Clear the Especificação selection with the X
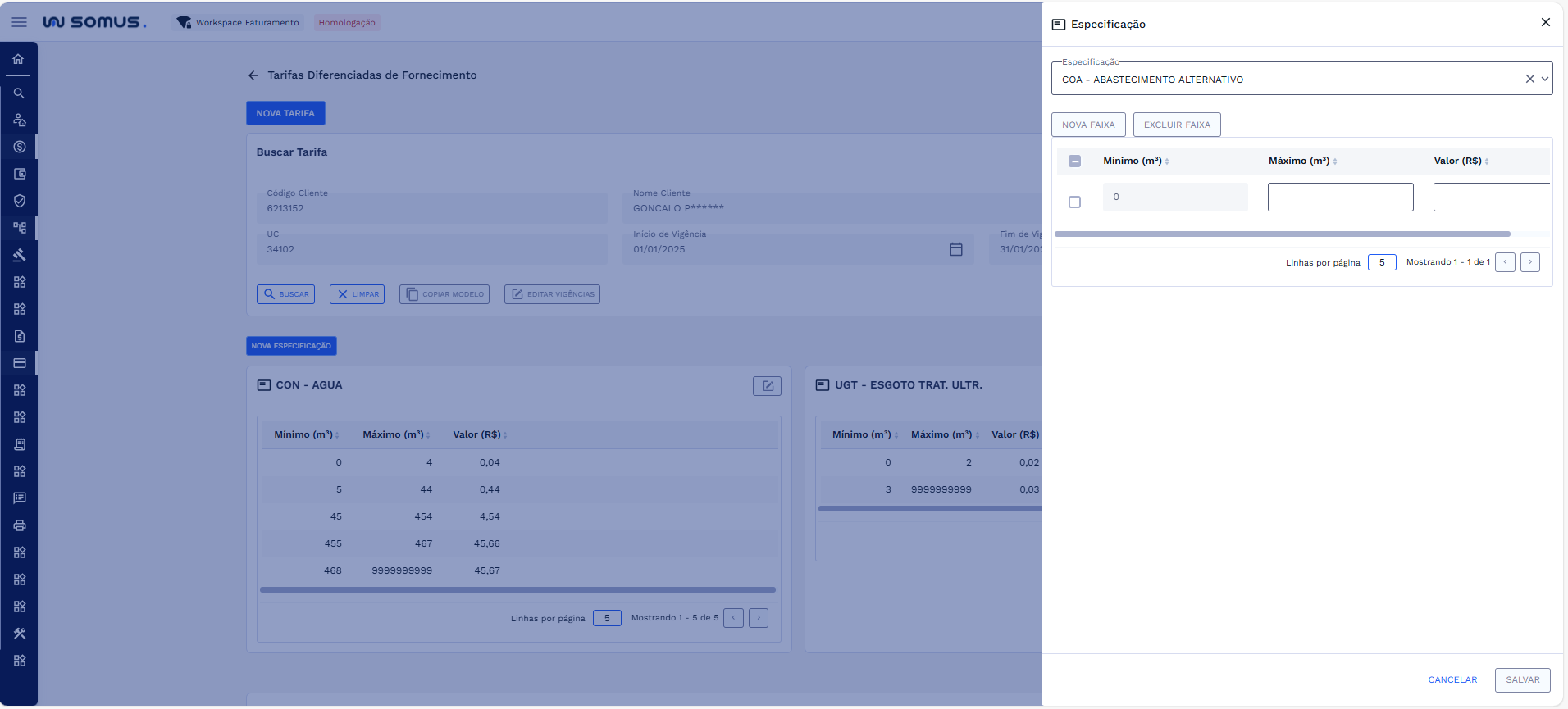Viewport: 1568px width, 709px height. [1529, 80]
